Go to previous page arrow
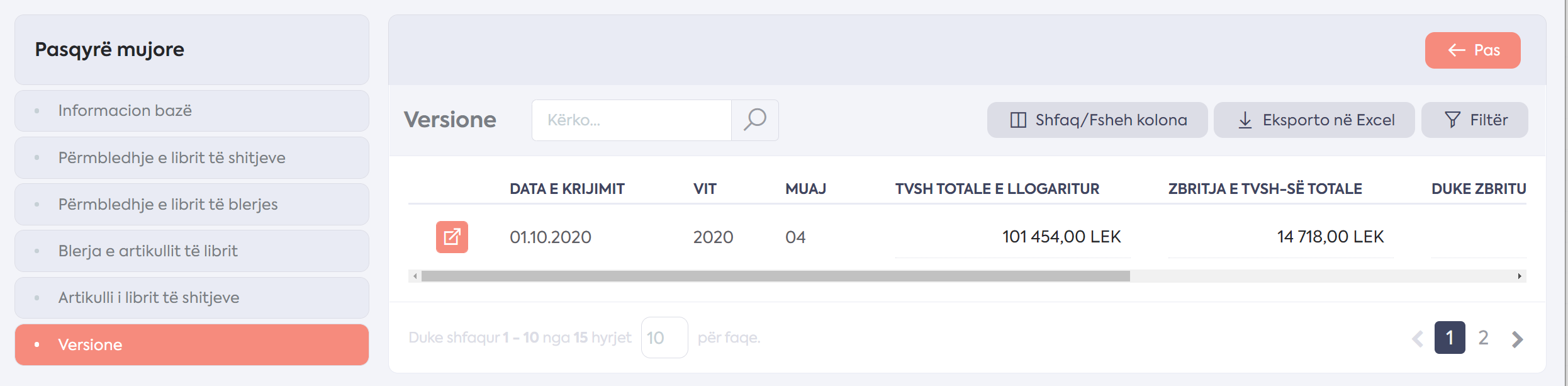Image resolution: width=1568 pixels, height=386 pixels. [x=1418, y=339]
